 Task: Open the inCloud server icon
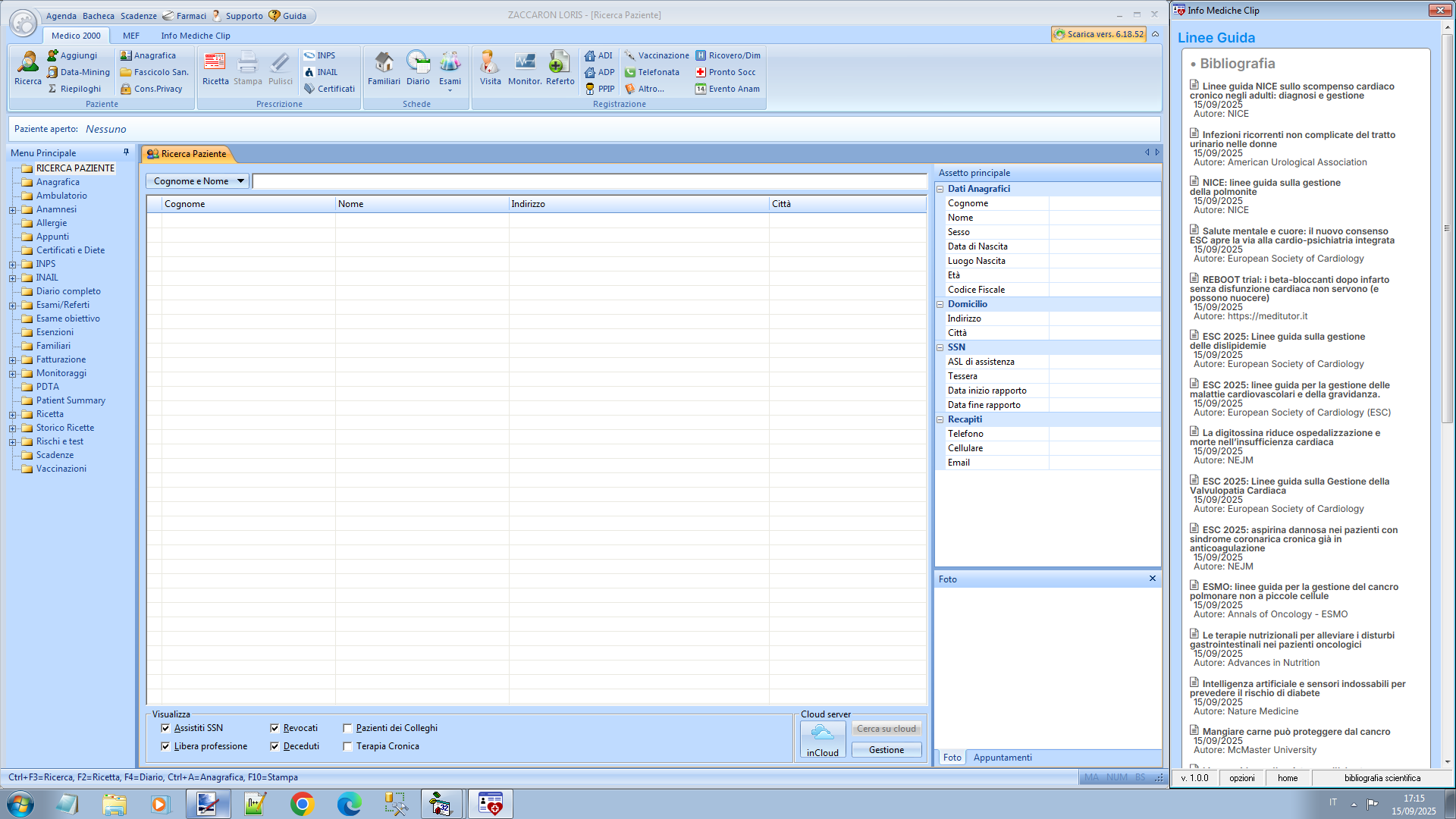coord(823,739)
